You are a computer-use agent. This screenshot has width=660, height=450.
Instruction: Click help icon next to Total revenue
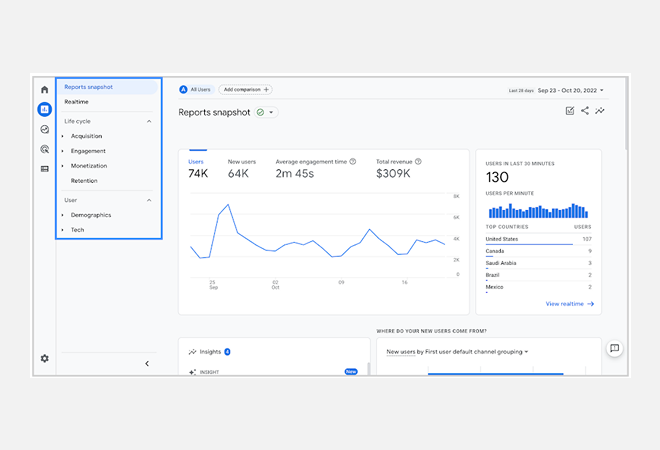418,161
